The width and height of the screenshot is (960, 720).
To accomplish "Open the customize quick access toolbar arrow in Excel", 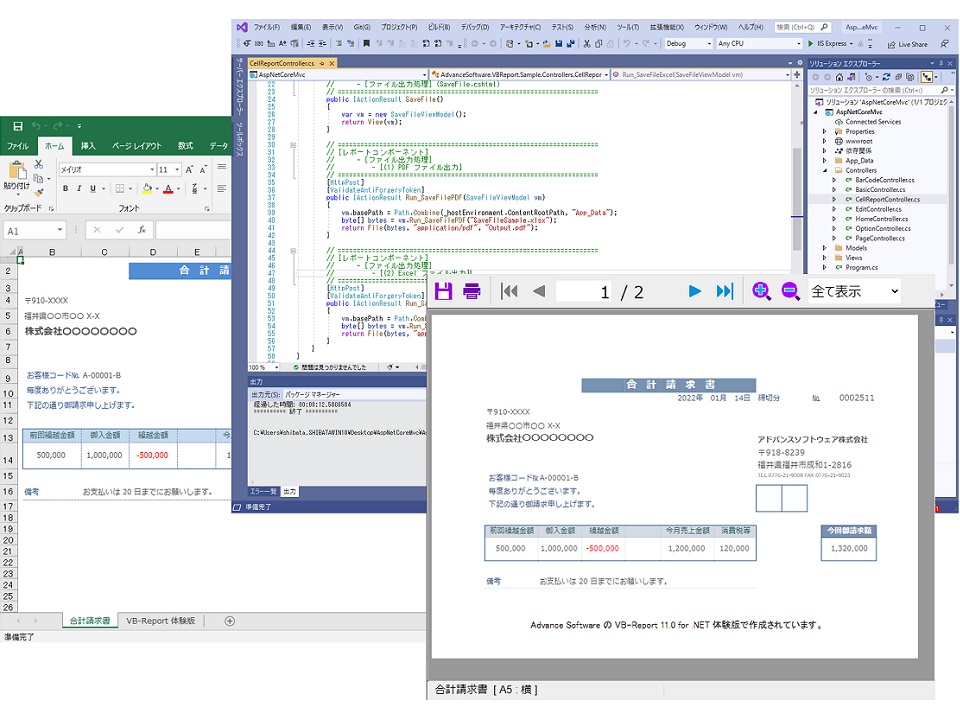I will coord(79,126).
